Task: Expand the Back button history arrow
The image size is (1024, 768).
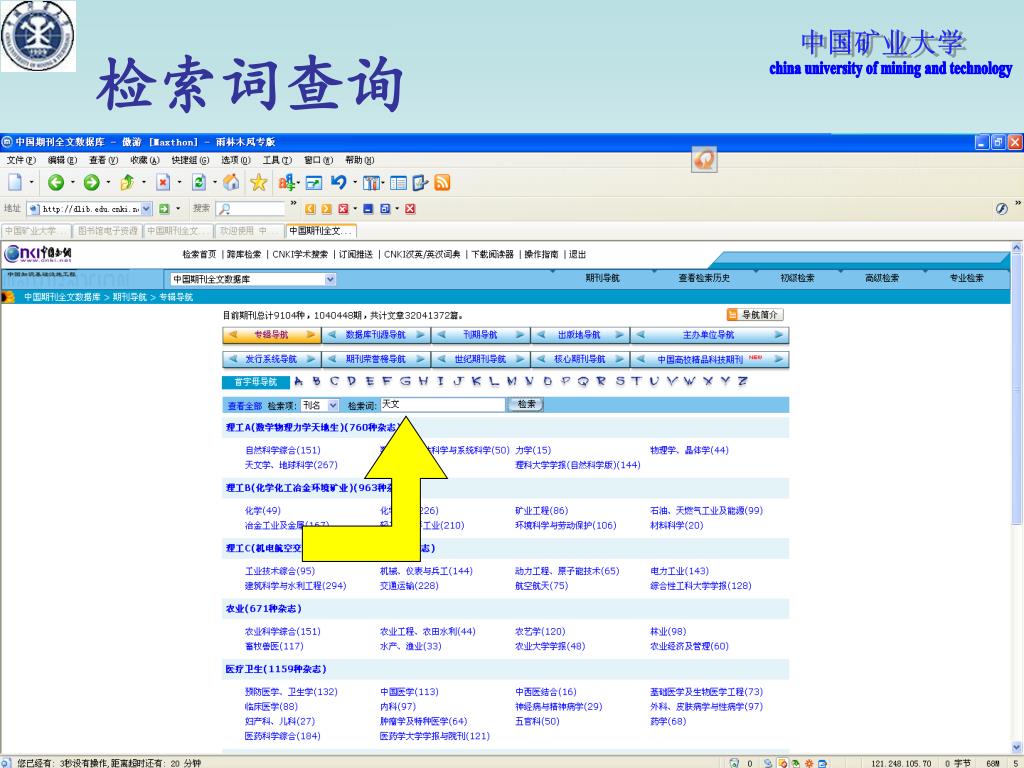Action: tap(72, 183)
